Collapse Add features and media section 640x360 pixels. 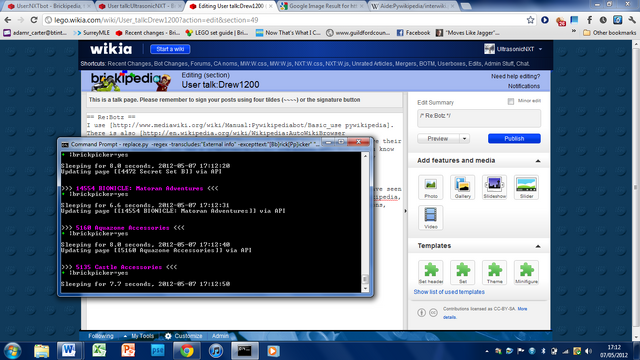538,161
